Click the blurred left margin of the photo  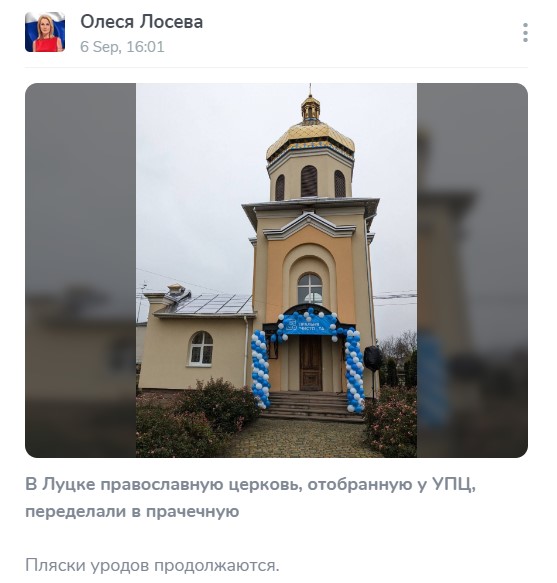[x=80, y=270]
